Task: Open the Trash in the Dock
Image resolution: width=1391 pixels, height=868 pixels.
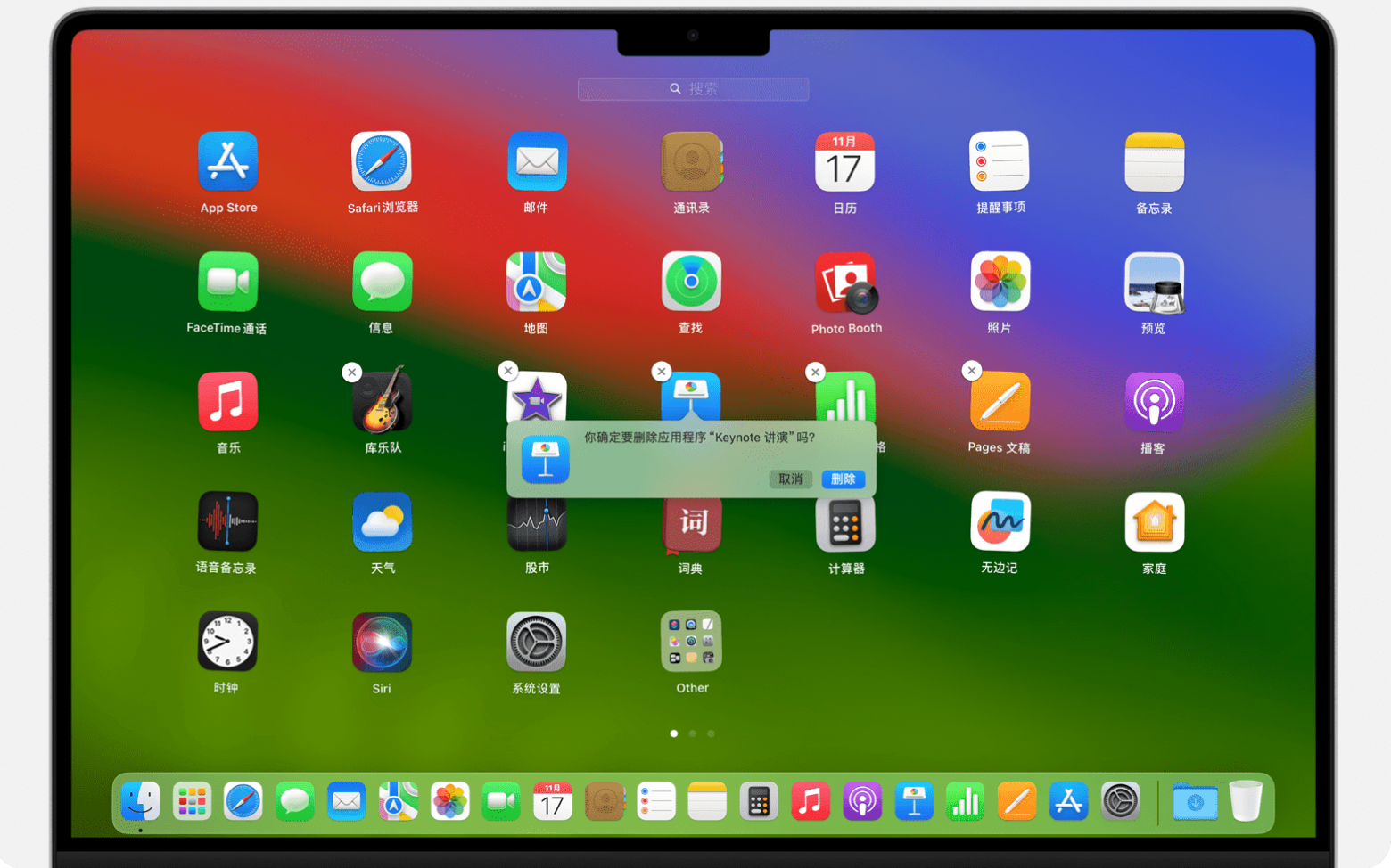Action: [x=1246, y=800]
